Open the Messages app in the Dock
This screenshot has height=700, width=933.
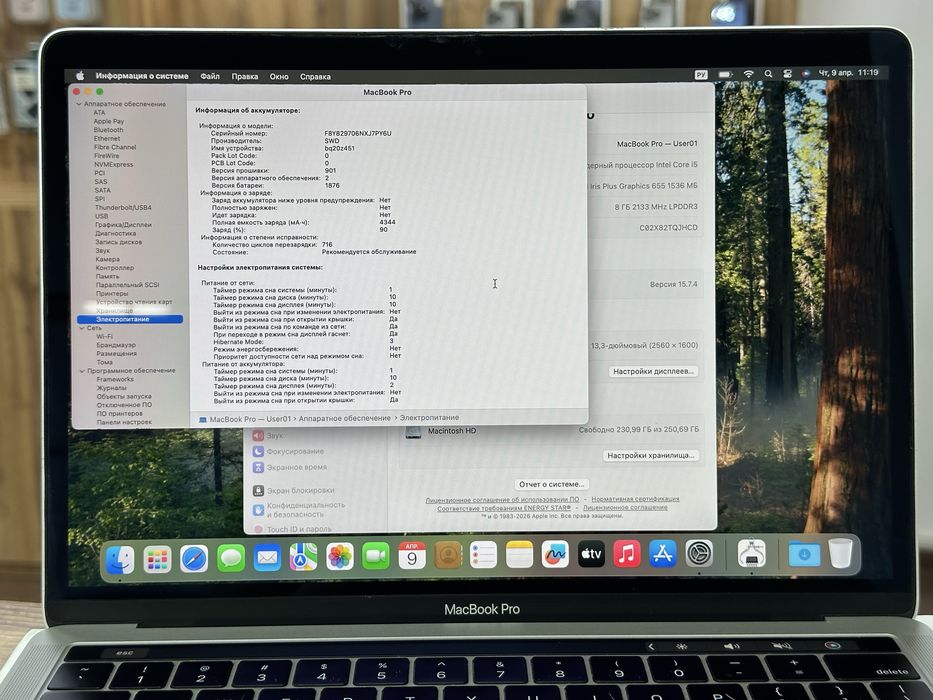click(x=231, y=558)
